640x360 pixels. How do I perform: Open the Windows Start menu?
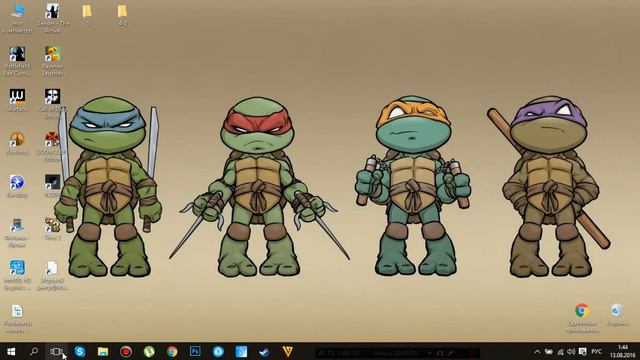click(x=11, y=351)
